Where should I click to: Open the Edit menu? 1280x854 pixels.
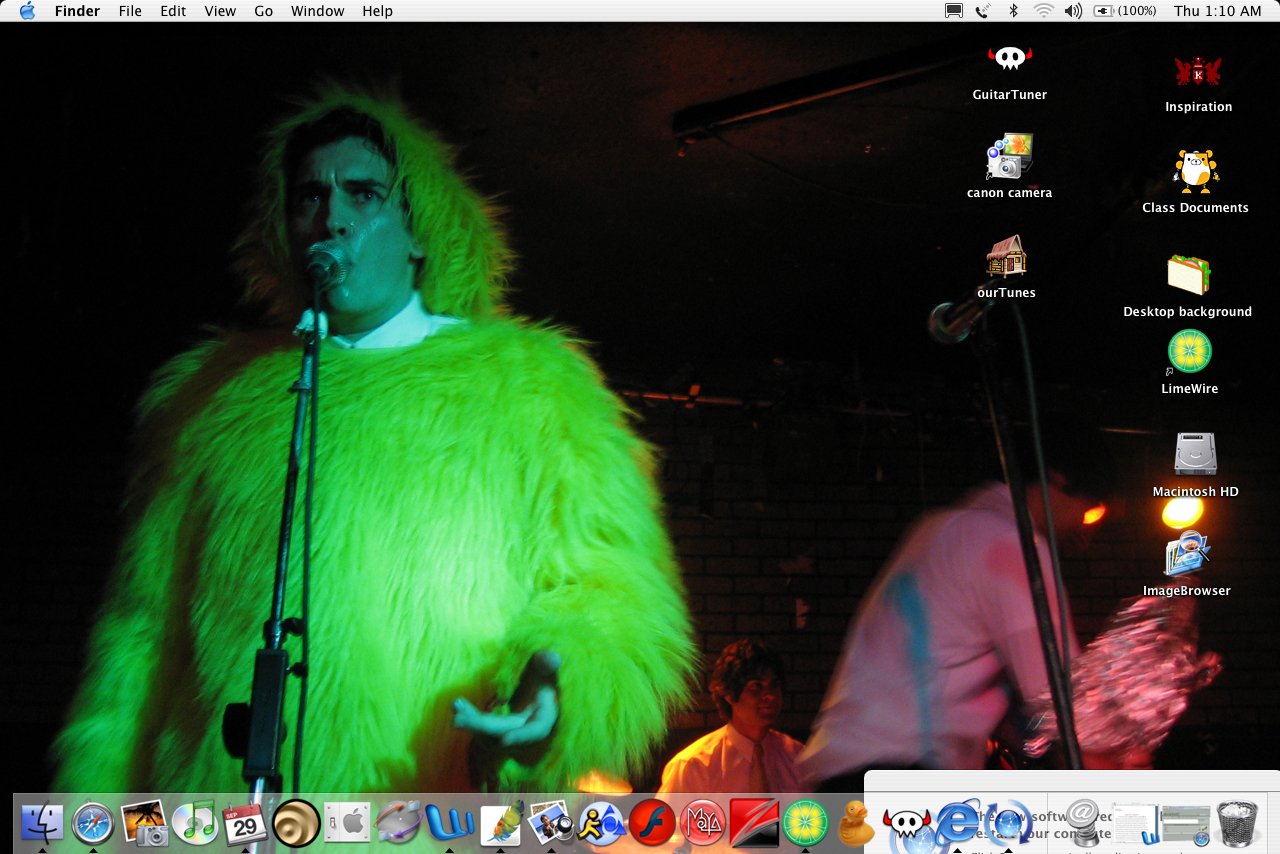(x=173, y=11)
